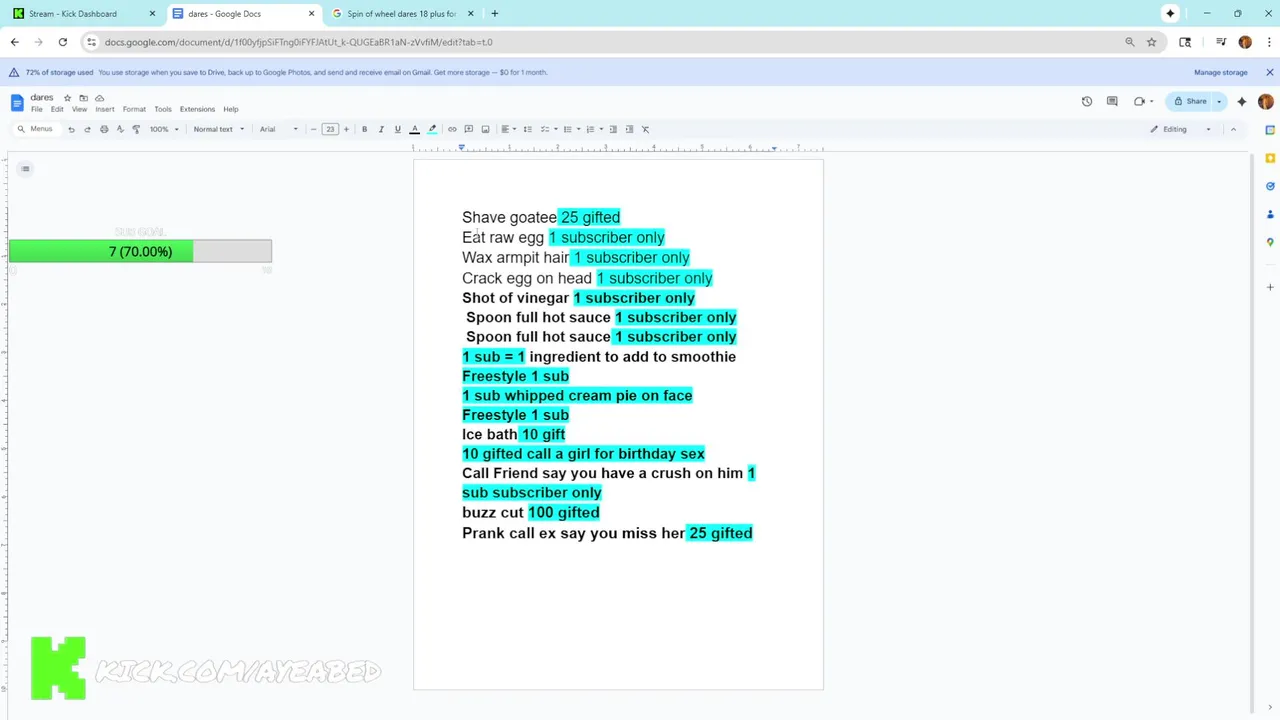The image size is (1280, 720).
Task: Bookmark this page star icon
Action: [1151, 42]
